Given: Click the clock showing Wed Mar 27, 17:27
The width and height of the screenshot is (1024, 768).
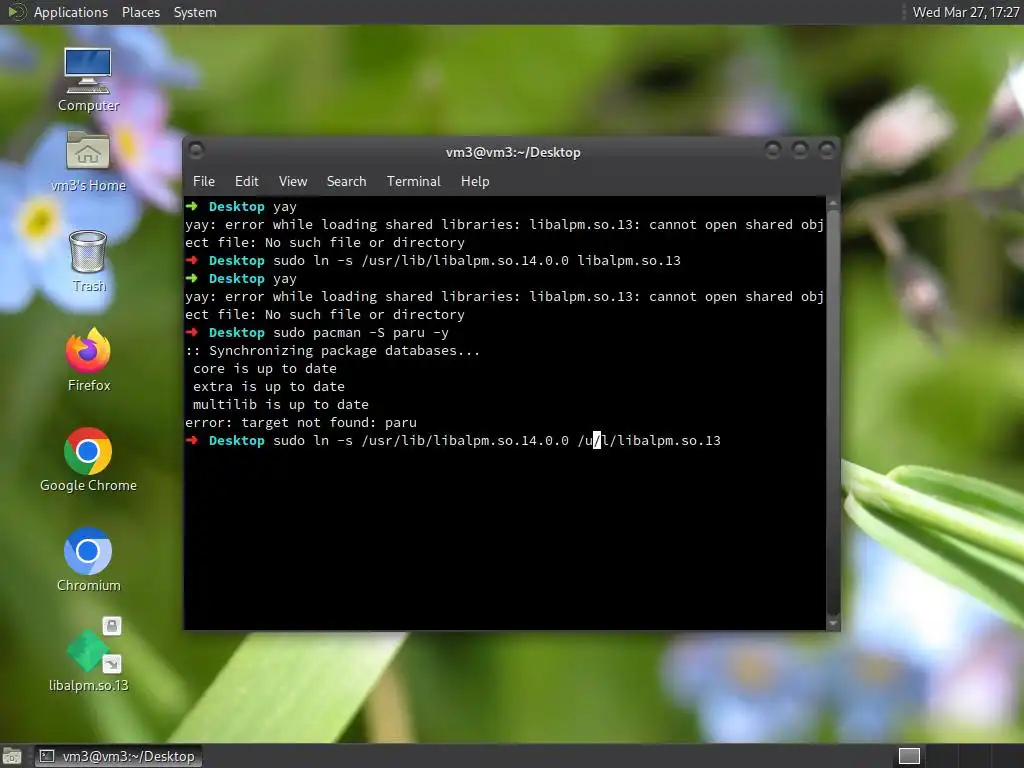Looking at the screenshot, I should [965, 12].
